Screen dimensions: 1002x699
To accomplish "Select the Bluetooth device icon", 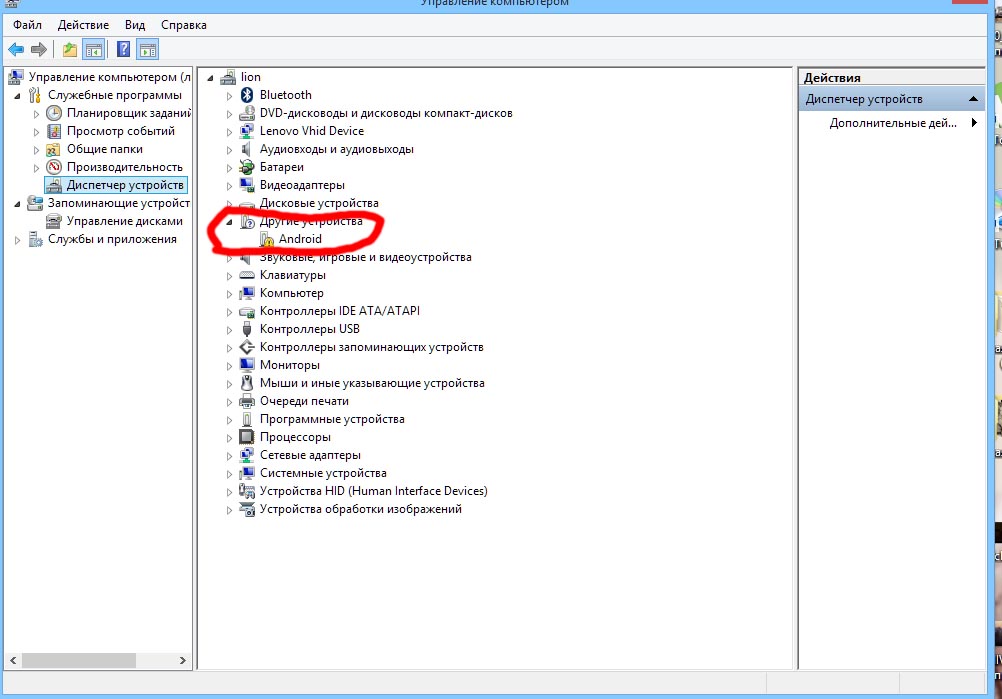I will [x=247, y=95].
